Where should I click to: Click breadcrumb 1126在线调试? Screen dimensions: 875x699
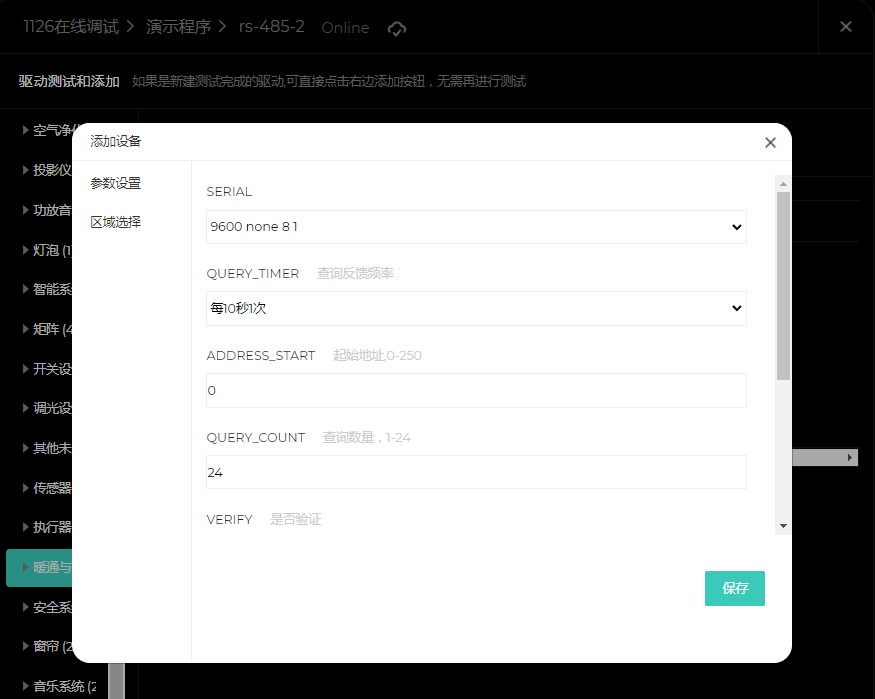(71, 27)
